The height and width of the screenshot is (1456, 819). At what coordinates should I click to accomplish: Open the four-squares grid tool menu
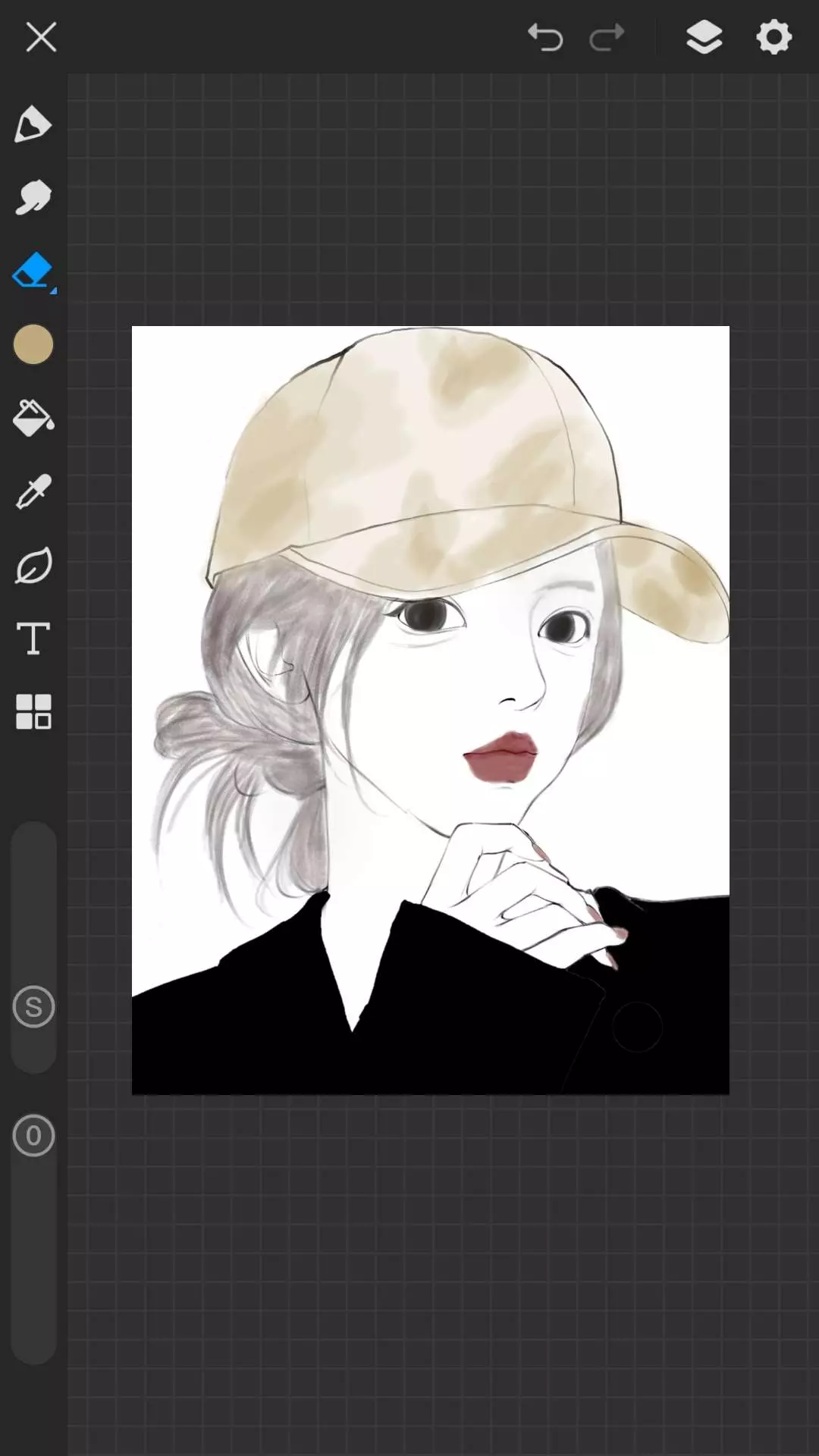point(33,712)
